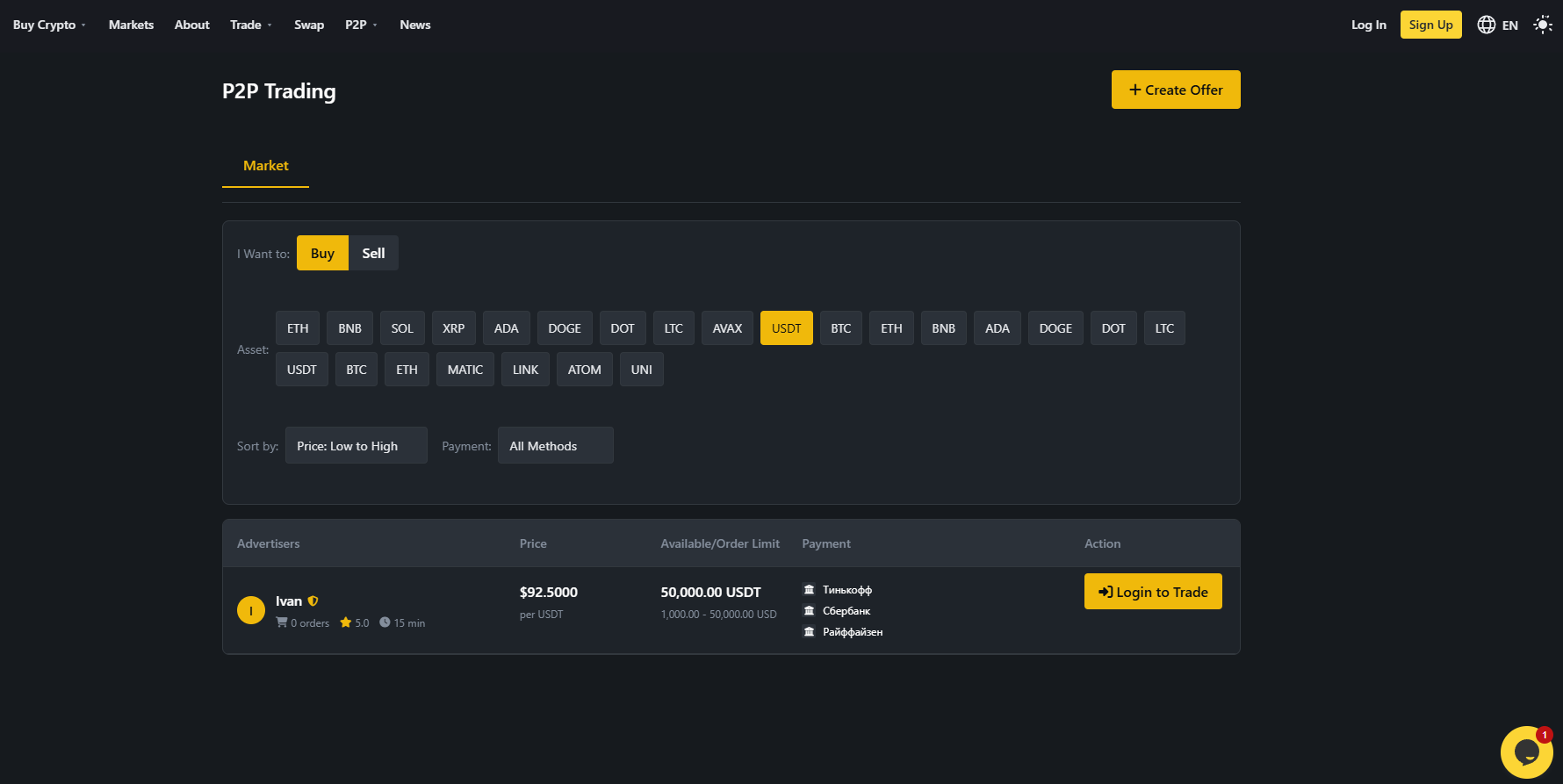The width and height of the screenshot is (1563, 784).
Task: Click Ivan's round avatar icon
Action: tap(251, 610)
